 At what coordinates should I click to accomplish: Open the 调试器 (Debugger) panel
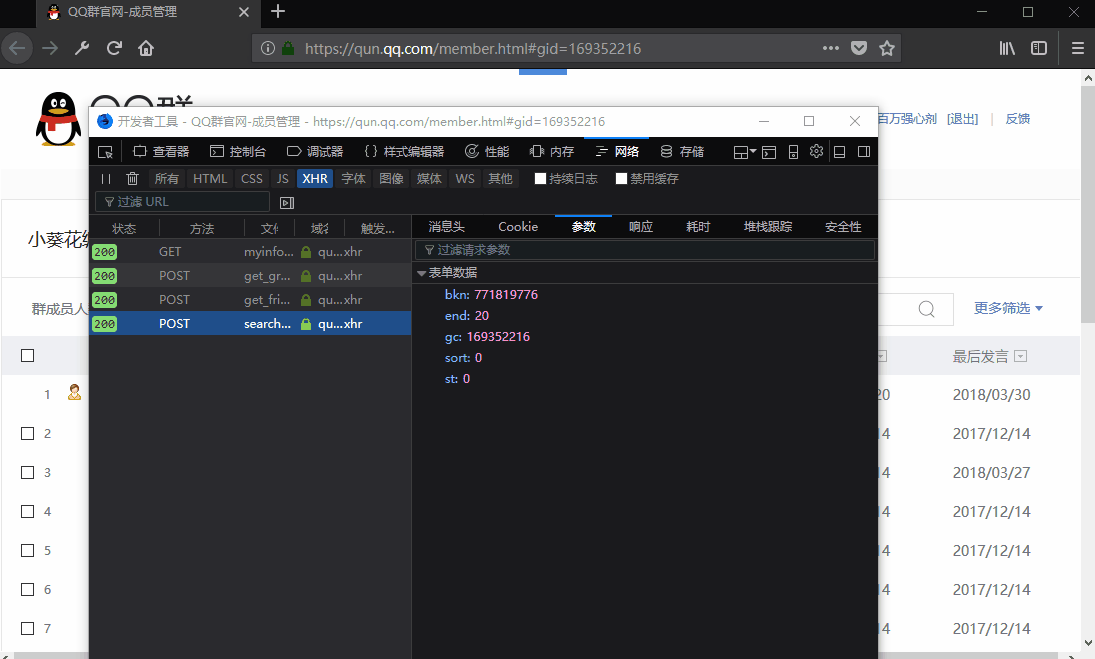click(315, 151)
